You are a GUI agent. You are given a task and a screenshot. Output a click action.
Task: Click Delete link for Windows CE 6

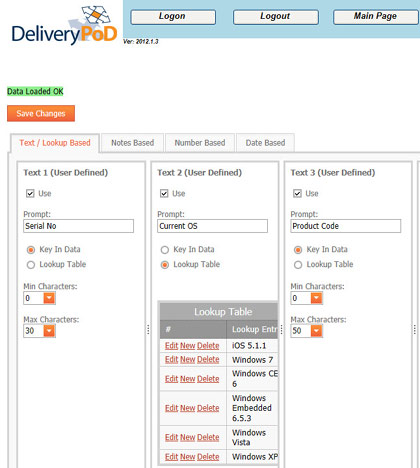point(208,379)
